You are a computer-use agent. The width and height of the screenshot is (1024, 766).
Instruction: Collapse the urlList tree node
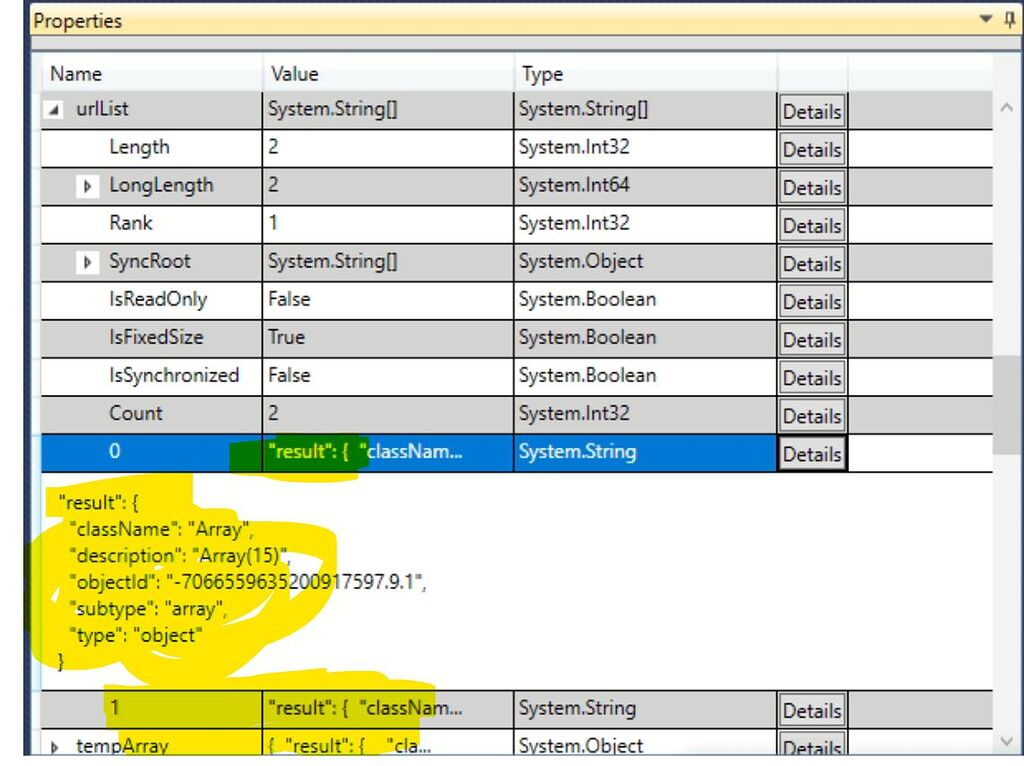(55, 110)
